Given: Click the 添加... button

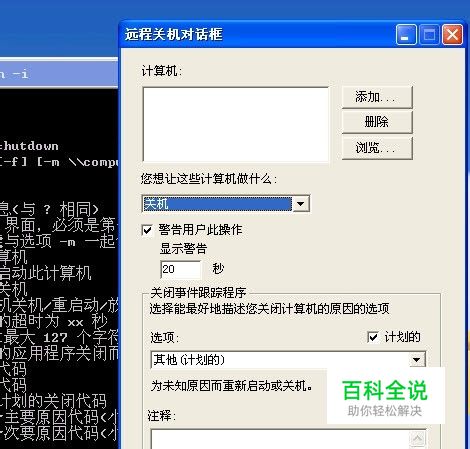Looking at the screenshot, I should click(377, 97).
